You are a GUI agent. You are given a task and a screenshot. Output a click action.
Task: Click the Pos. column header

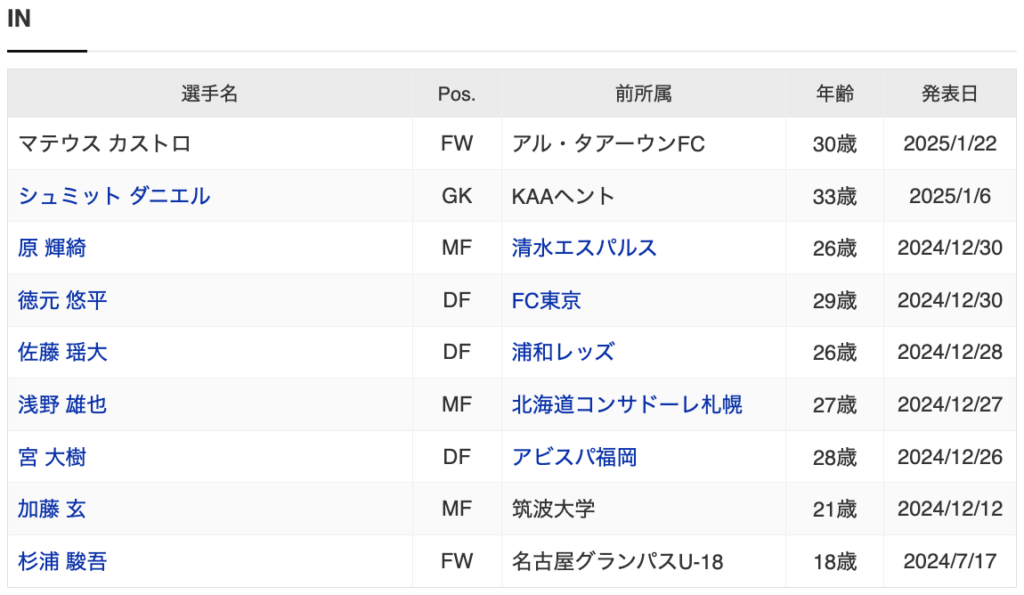pos(456,94)
